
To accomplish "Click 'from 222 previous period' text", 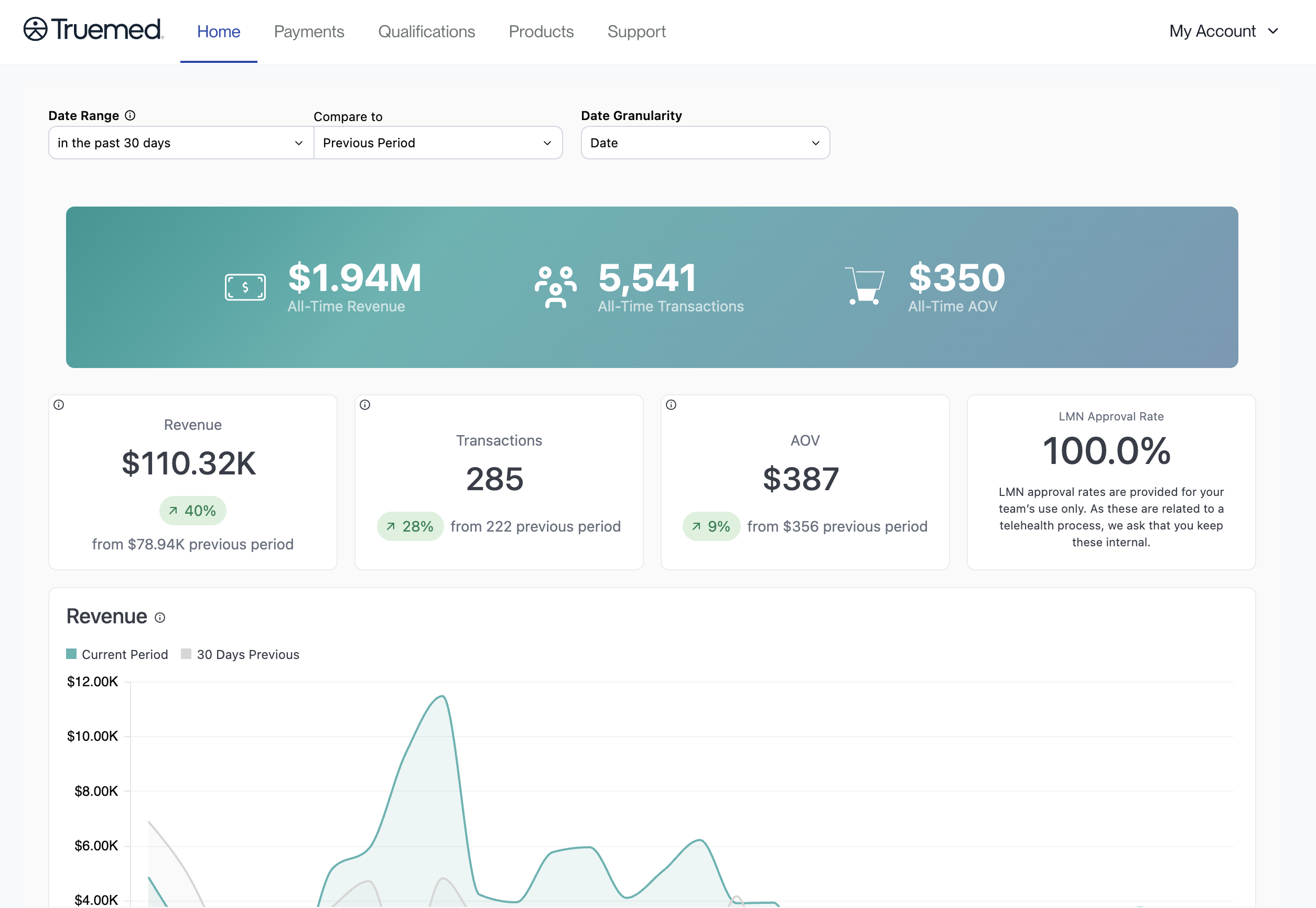I will [x=535, y=526].
